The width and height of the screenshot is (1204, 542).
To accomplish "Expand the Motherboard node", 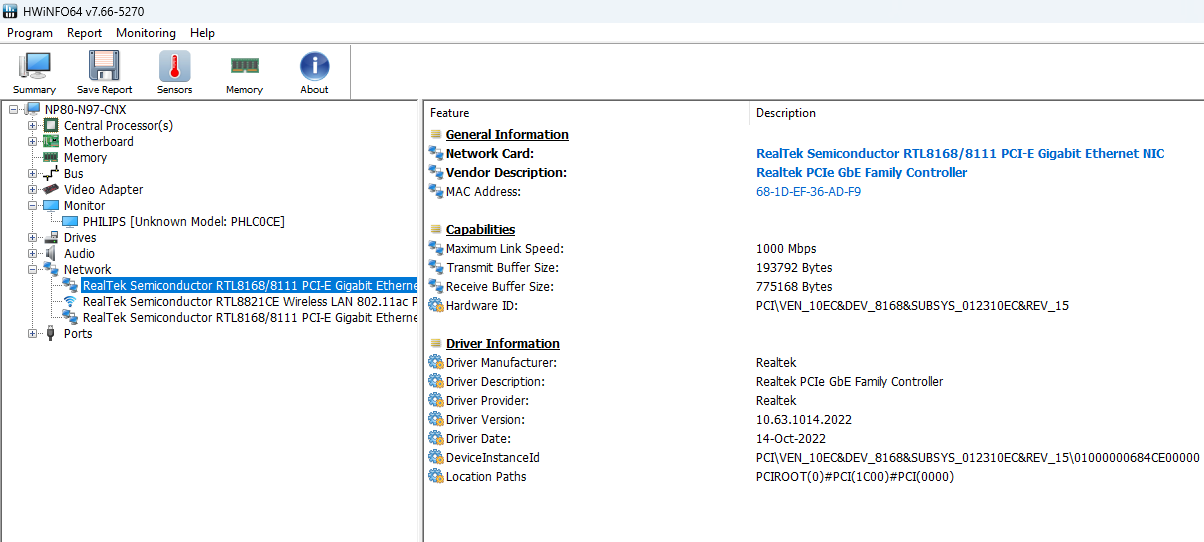I will [x=33, y=141].
